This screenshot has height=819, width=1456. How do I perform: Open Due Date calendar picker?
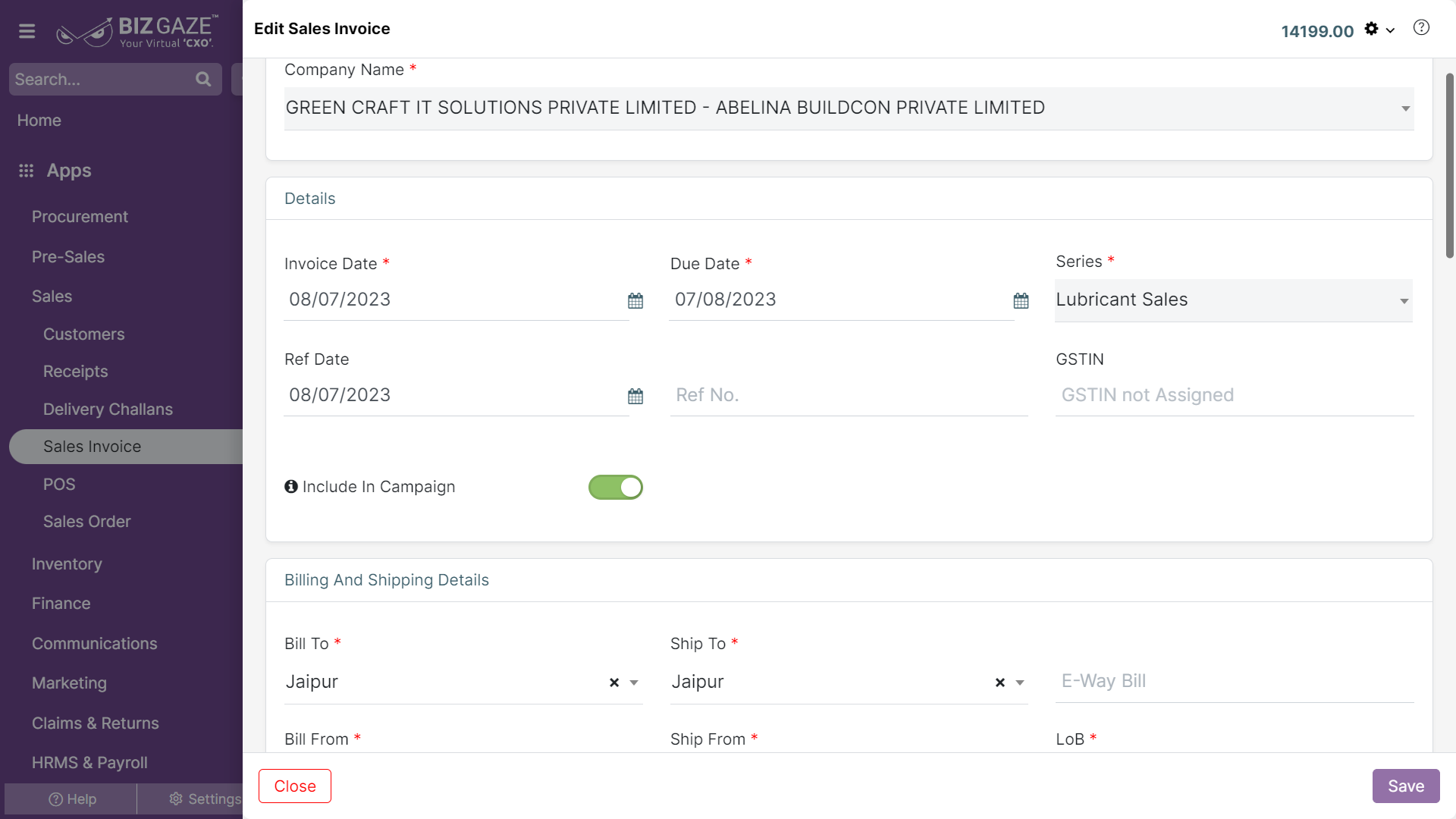[1021, 301]
